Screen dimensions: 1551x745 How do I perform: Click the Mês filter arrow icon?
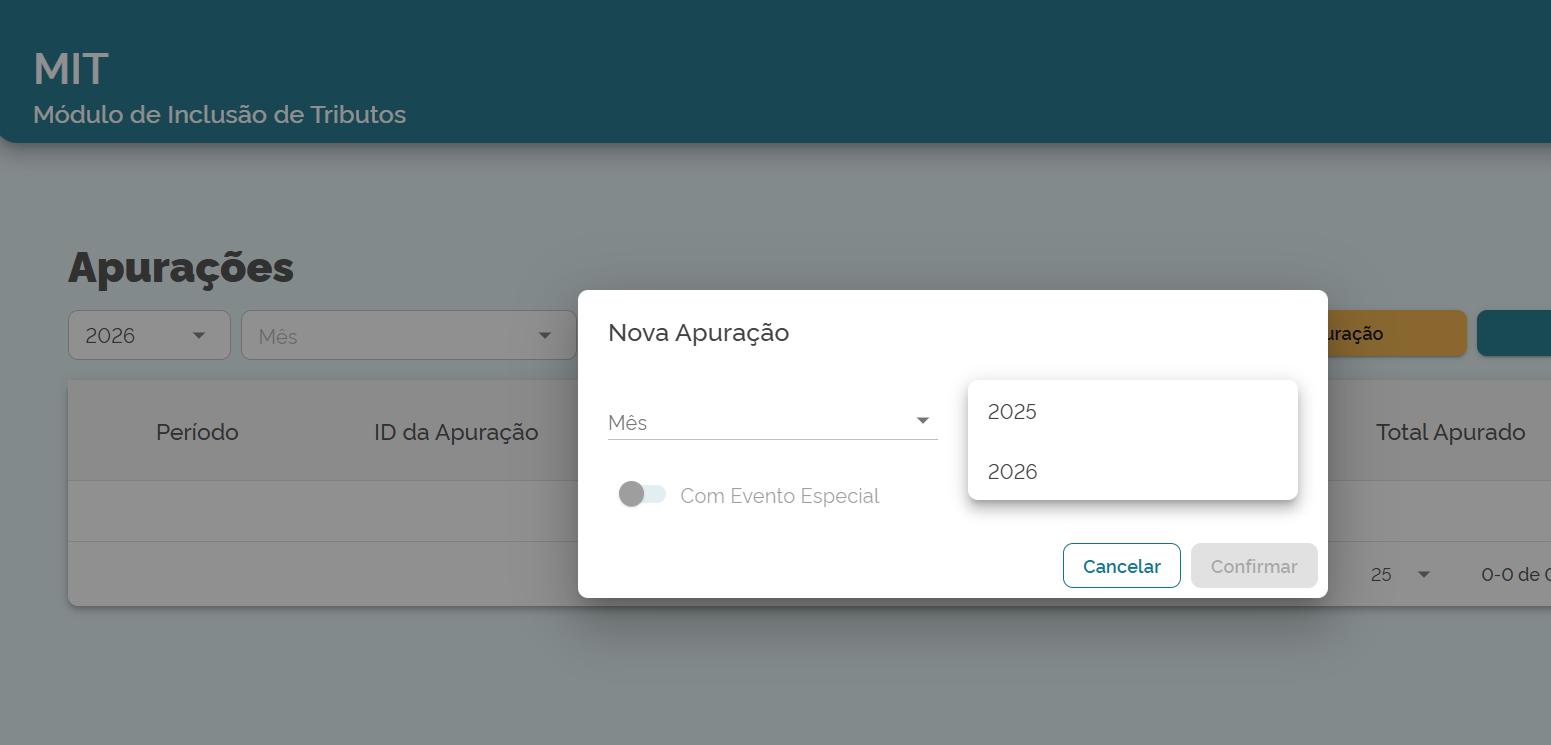pyautogui.click(x=545, y=335)
